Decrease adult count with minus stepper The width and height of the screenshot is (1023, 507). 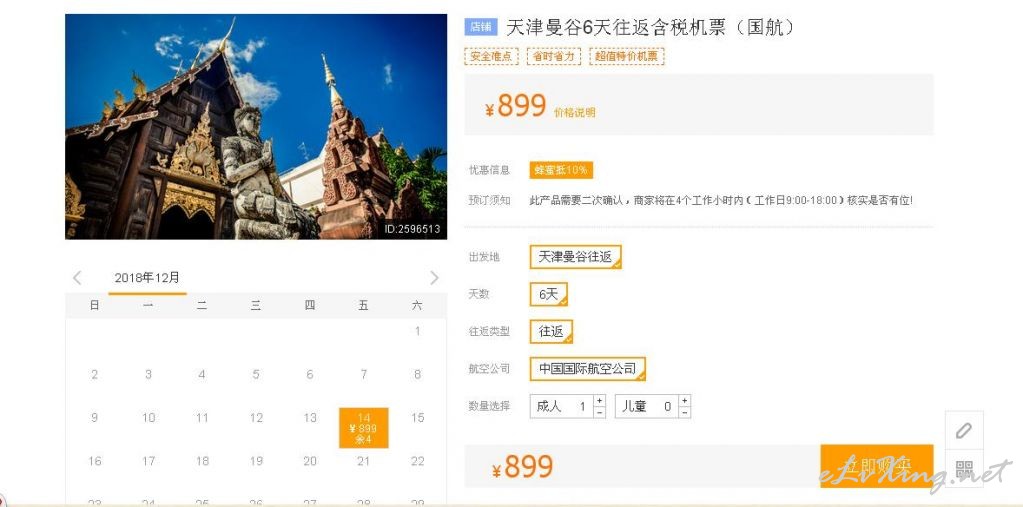click(600, 412)
